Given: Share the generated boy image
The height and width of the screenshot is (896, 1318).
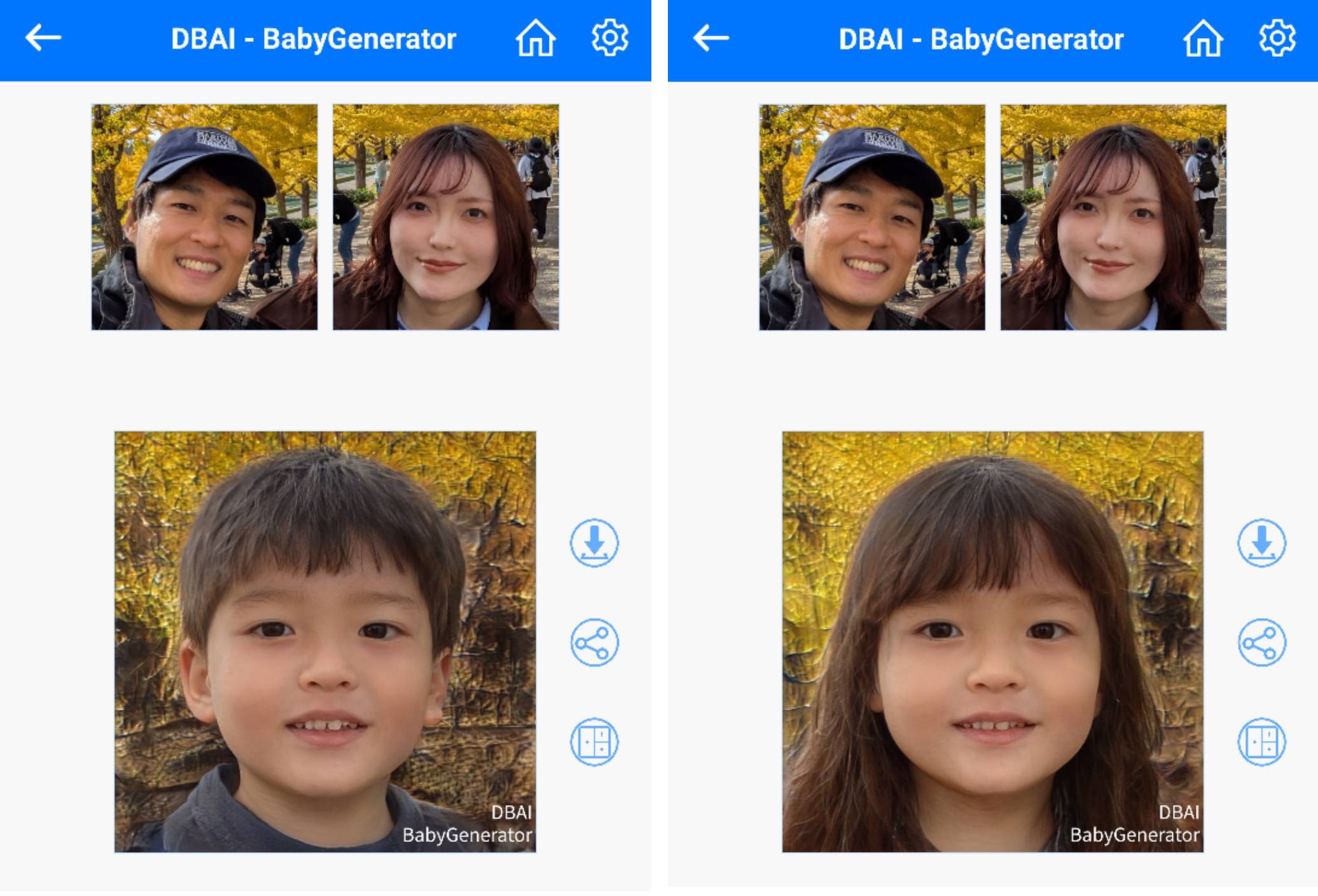Looking at the screenshot, I should click(594, 642).
